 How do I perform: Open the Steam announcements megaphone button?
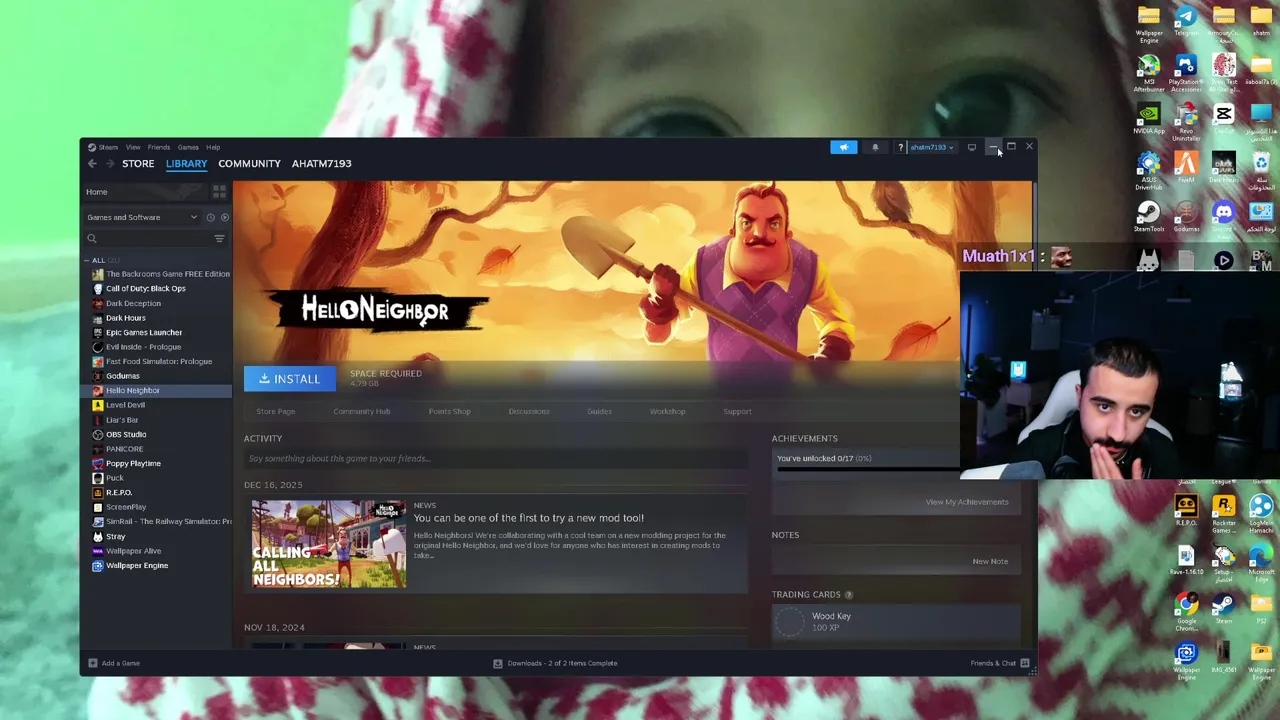tap(843, 147)
